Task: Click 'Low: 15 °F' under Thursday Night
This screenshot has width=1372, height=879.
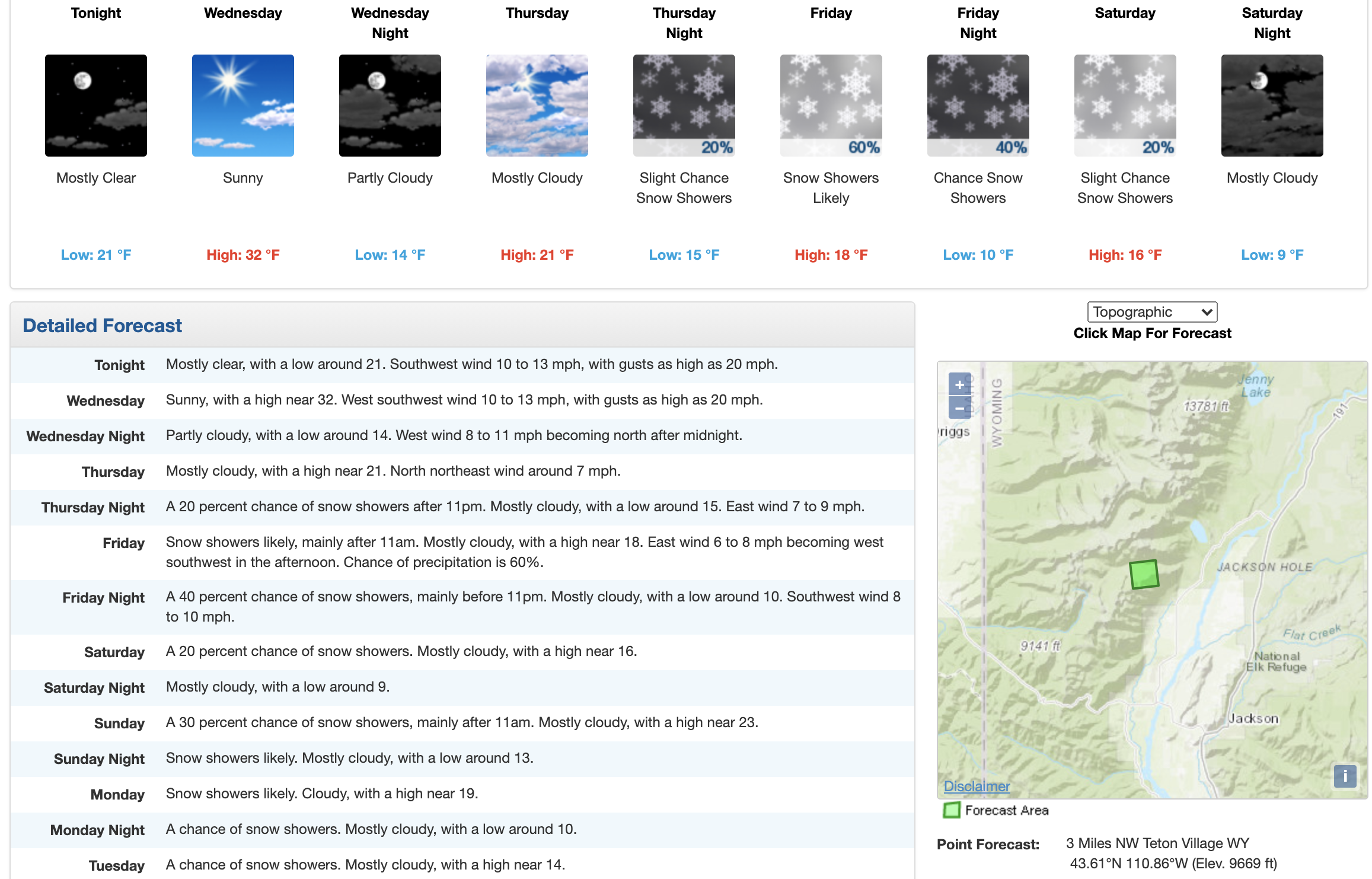Action: pyautogui.click(x=684, y=255)
